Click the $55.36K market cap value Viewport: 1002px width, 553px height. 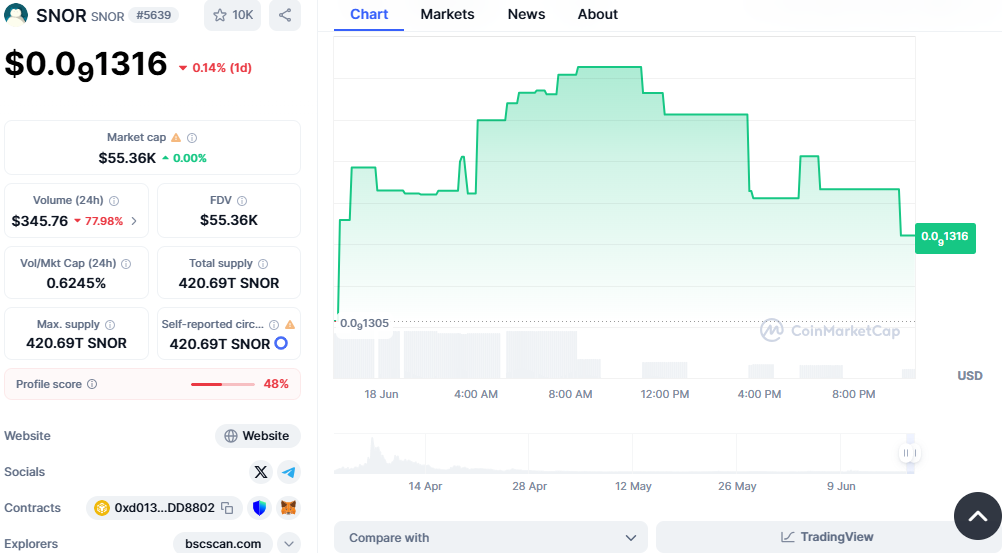127,158
